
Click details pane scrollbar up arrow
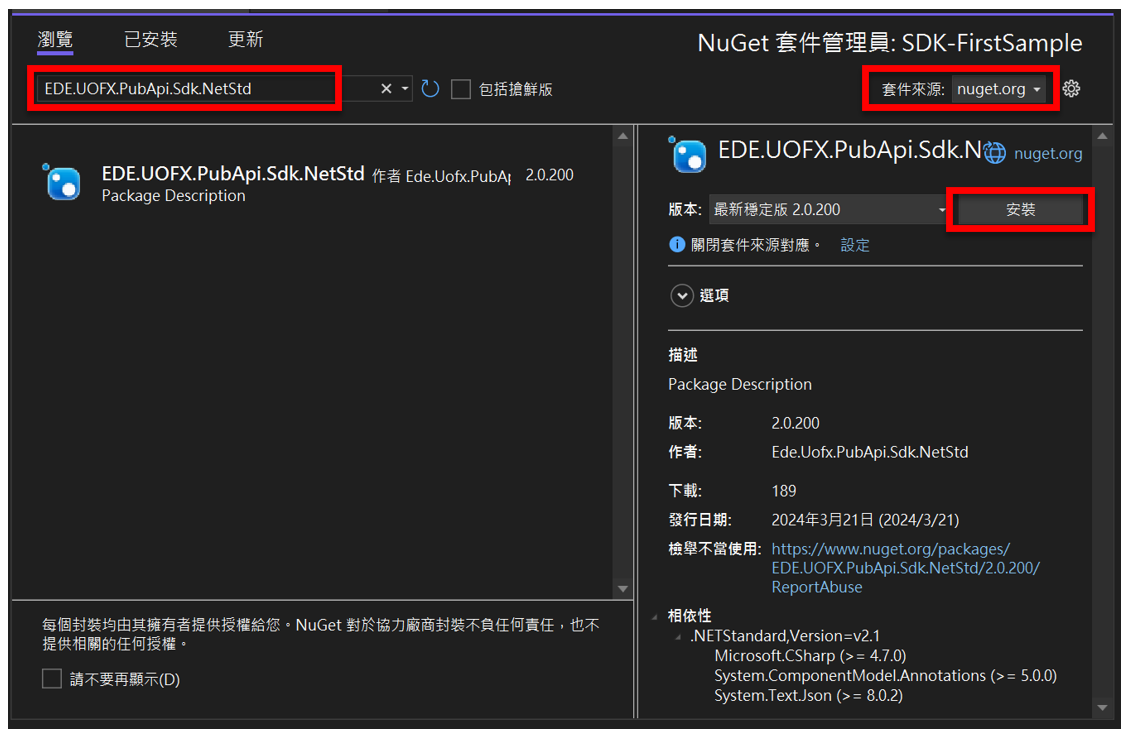1102,136
